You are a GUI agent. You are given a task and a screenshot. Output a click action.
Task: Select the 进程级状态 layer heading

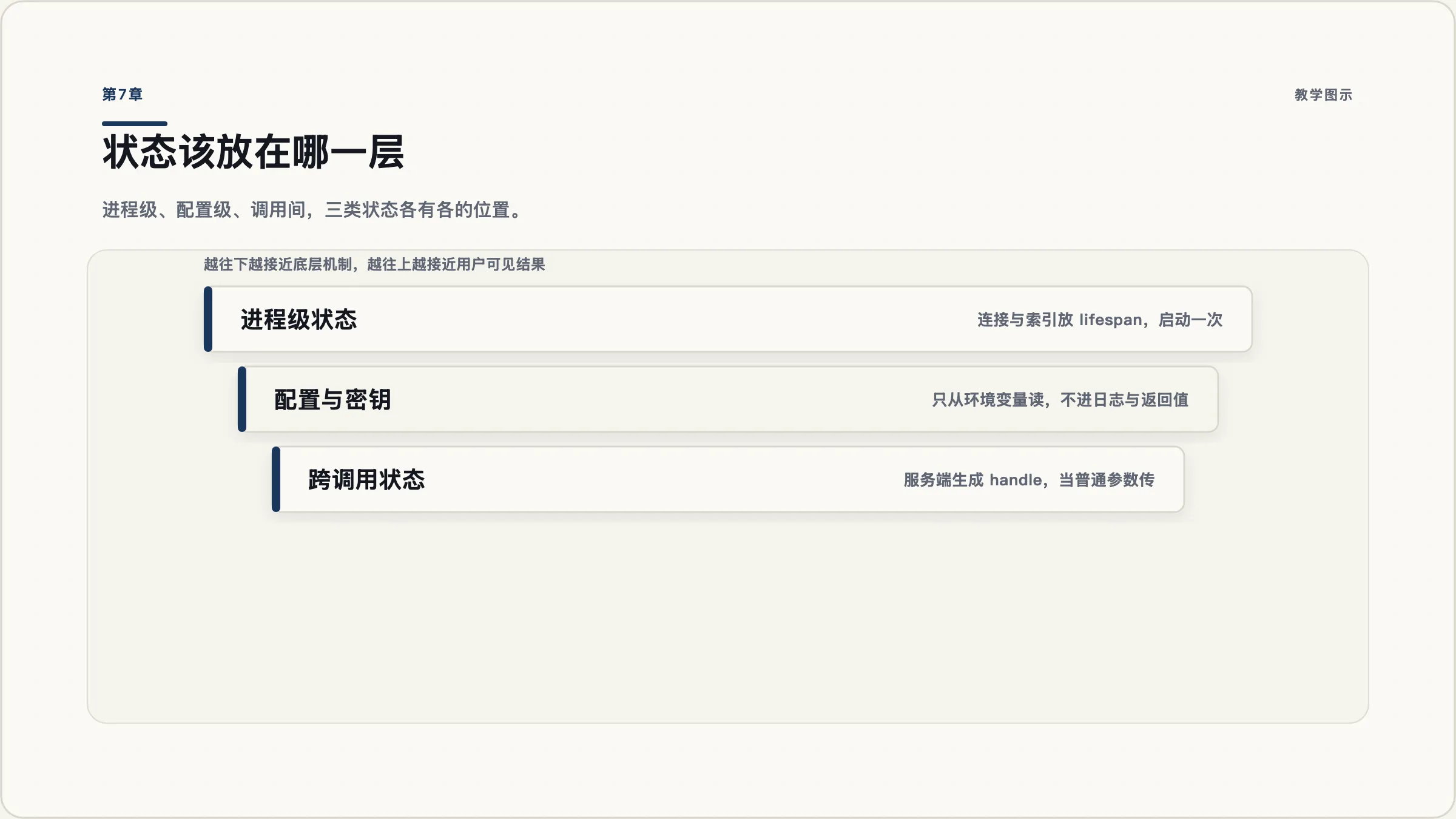coord(298,320)
